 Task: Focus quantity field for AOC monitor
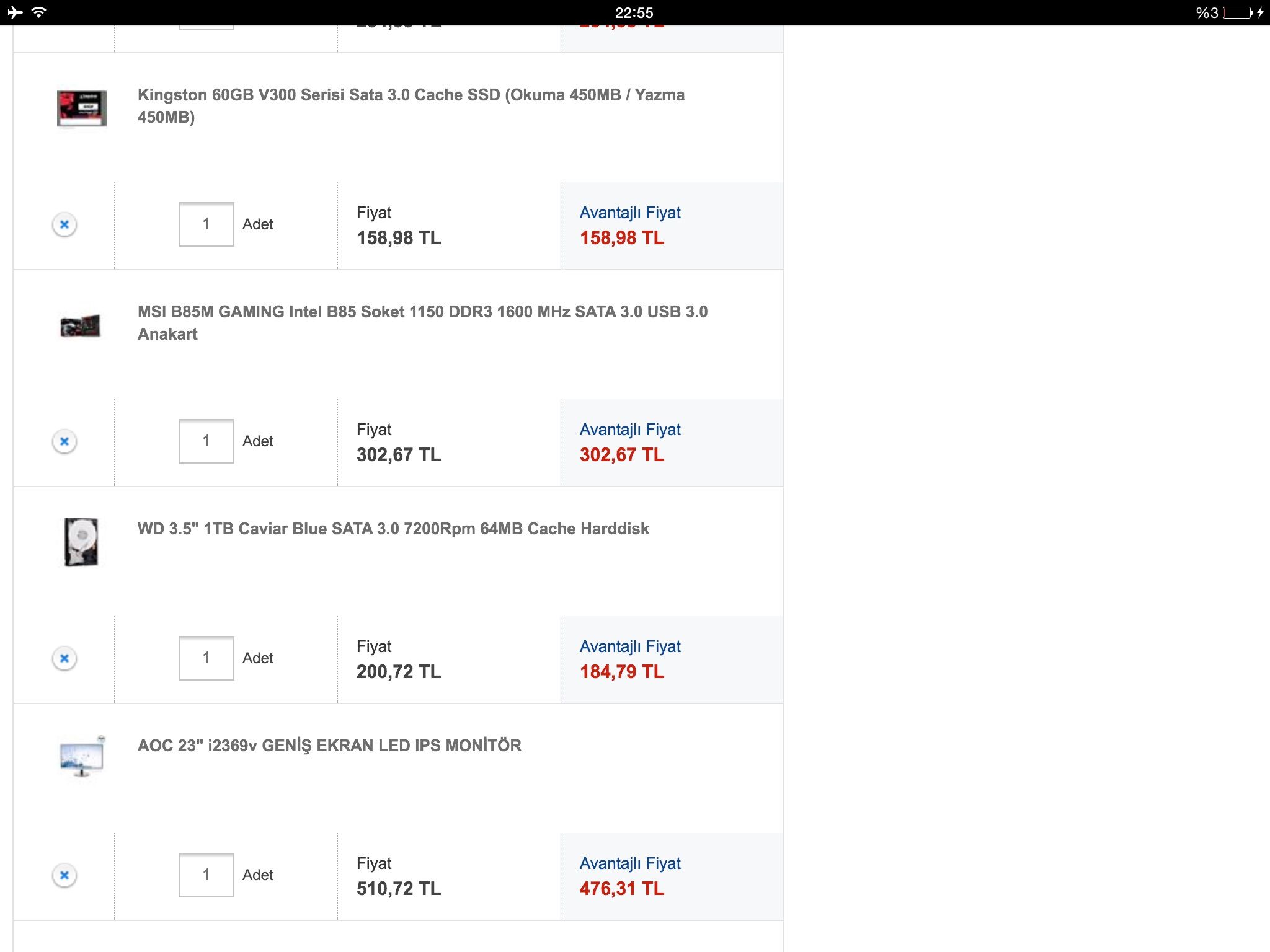click(206, 875)
